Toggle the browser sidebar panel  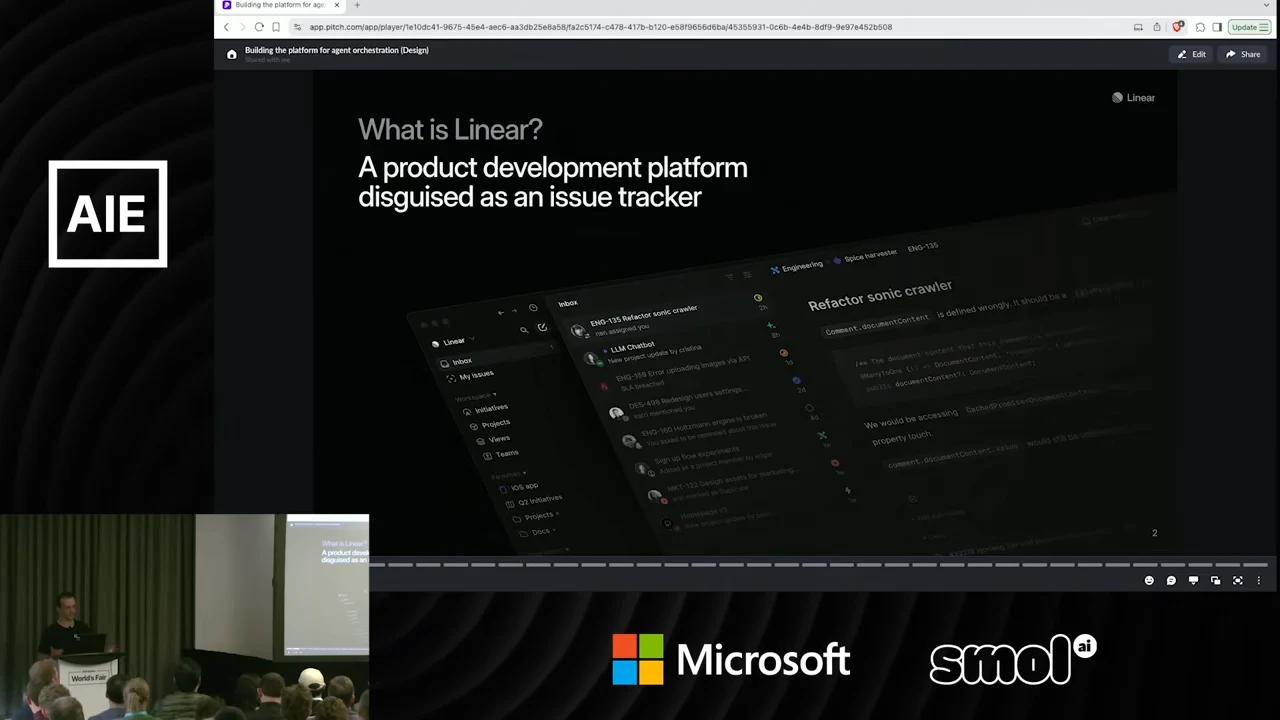click(1217, 27)
